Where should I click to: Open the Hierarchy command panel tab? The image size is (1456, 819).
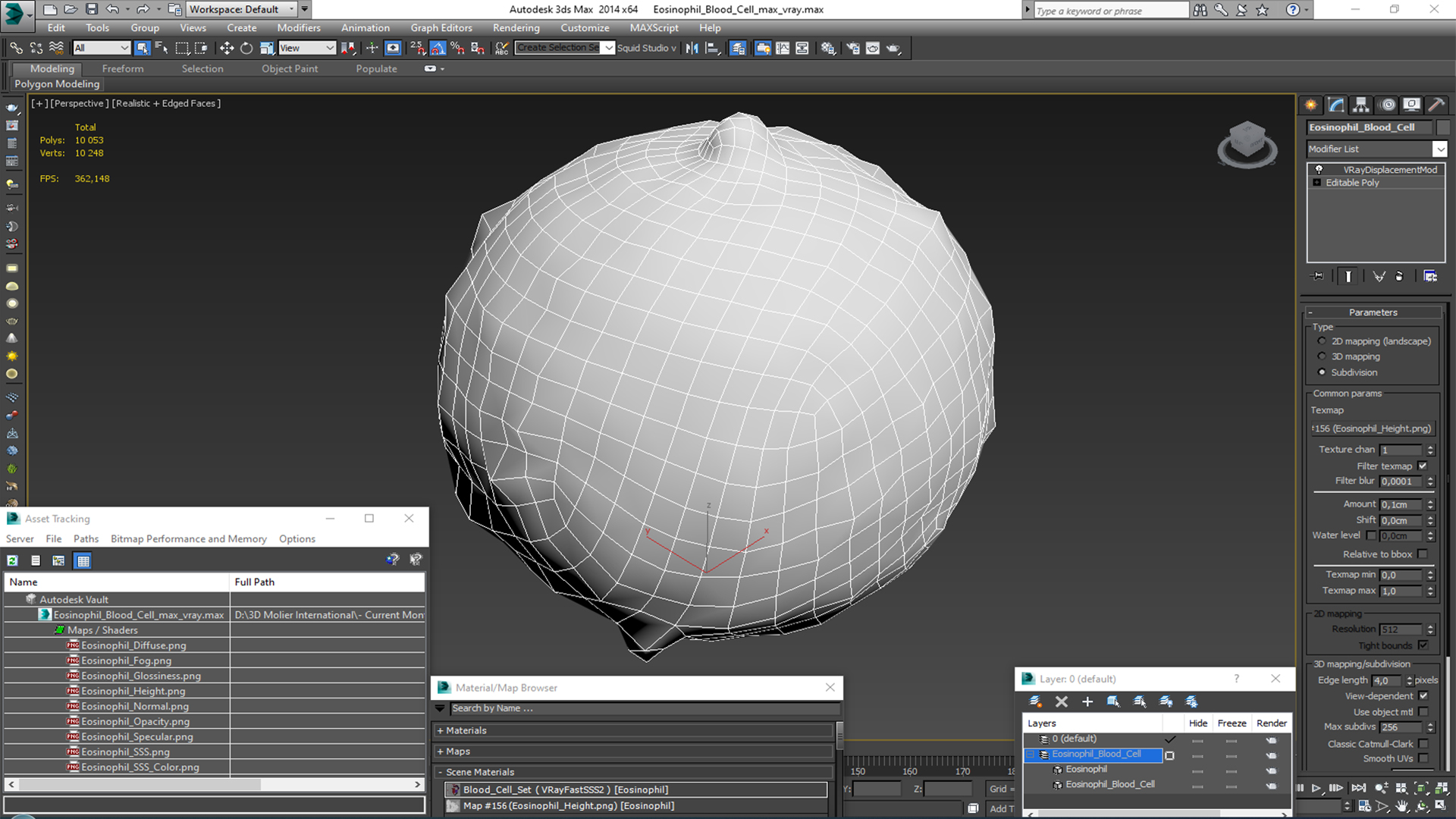pyautogui.click(x=1361, y=105)
